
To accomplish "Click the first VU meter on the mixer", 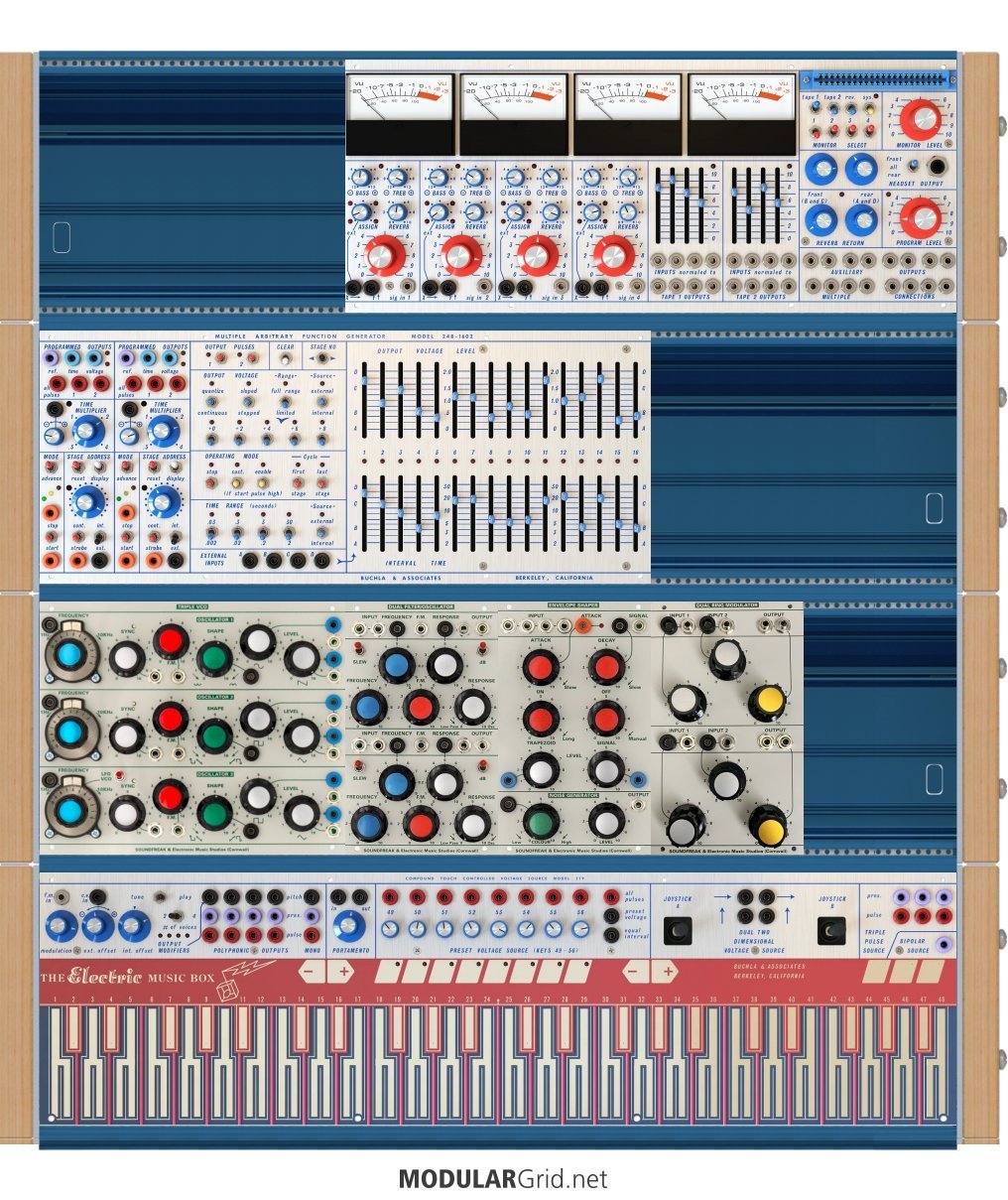I will pyautogui.click(x=399, y=112).
